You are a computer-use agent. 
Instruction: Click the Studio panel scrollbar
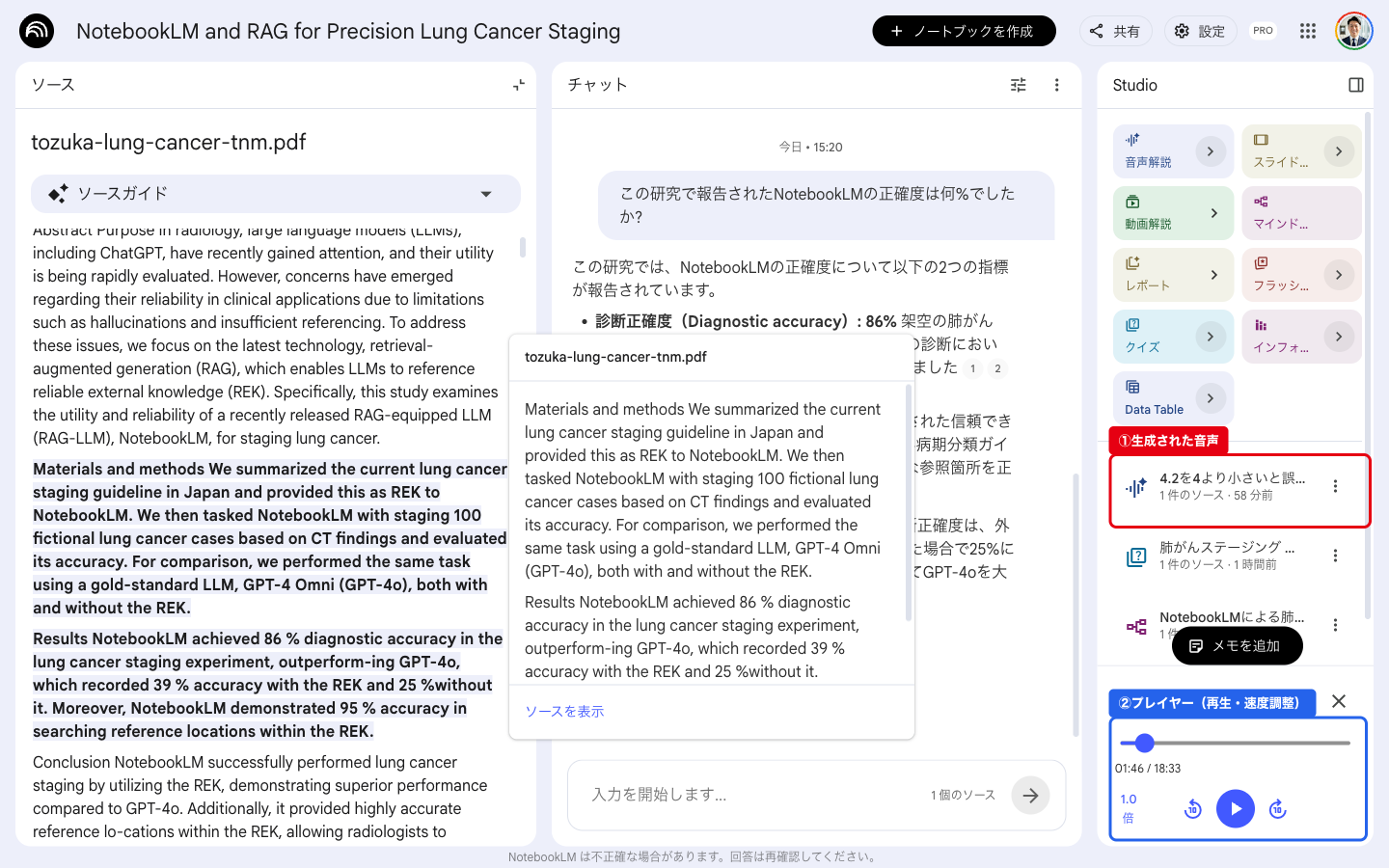[1367, 366]
